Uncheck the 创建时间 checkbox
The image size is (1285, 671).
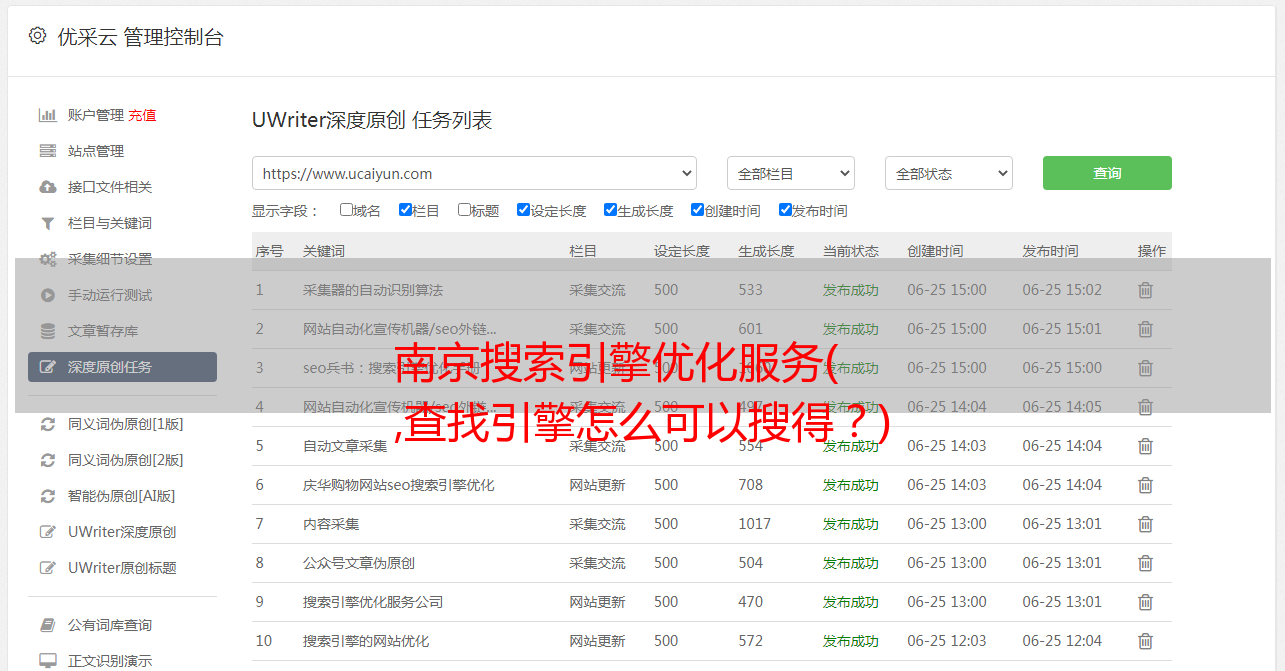tap(697, 210)
